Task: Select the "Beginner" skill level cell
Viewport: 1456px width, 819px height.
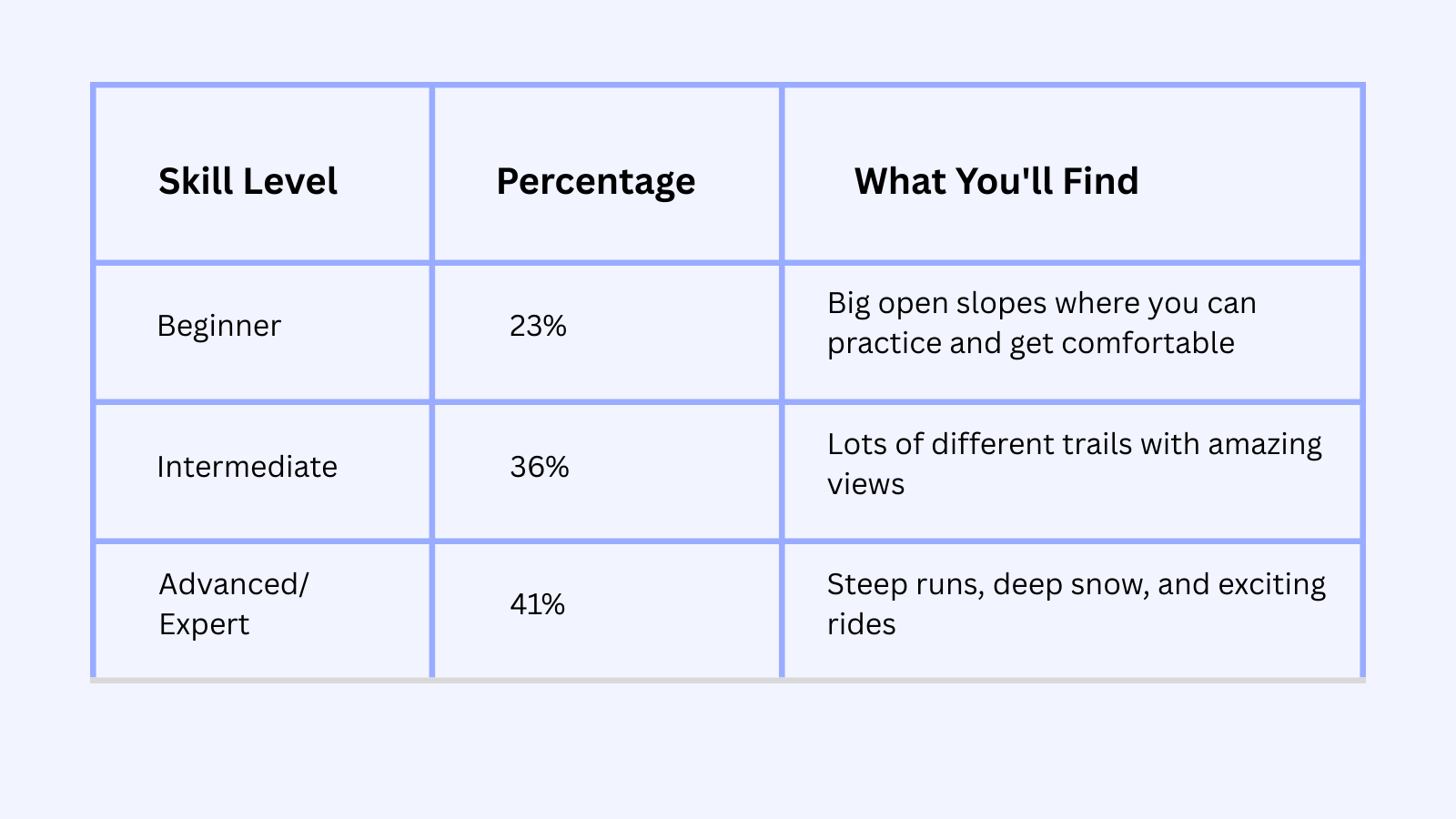Action: coord(218,326)
